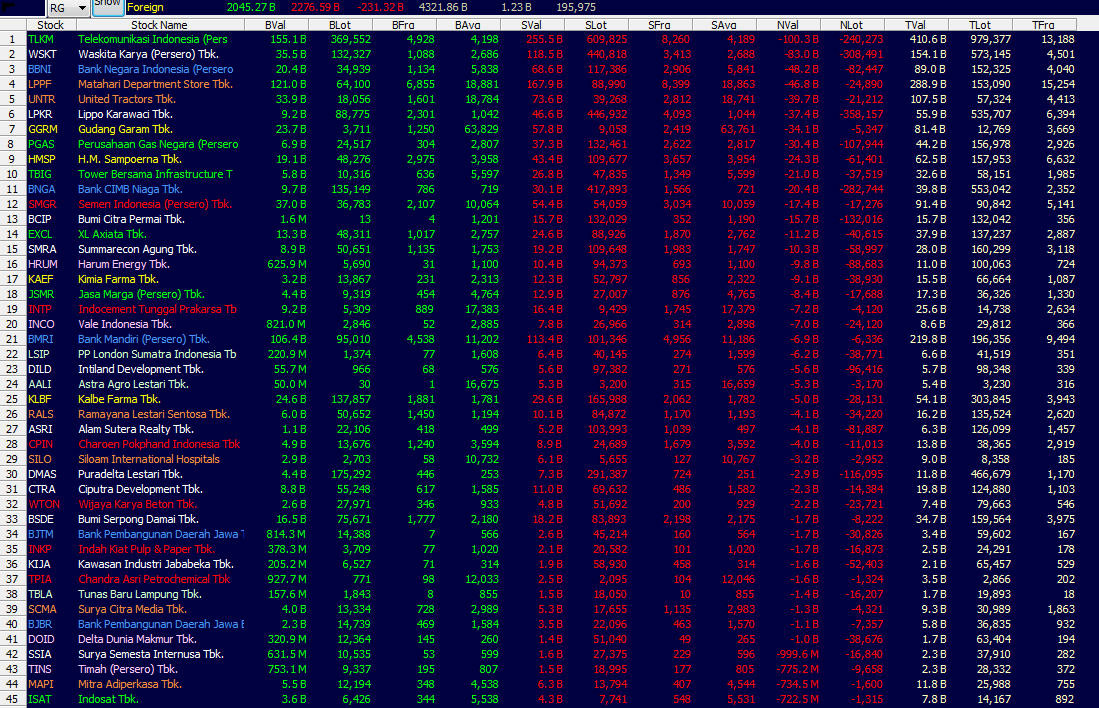
Task: Click stock name Indah Kiat Pulp & Paper Tbk.
Action: click(146, 549)
